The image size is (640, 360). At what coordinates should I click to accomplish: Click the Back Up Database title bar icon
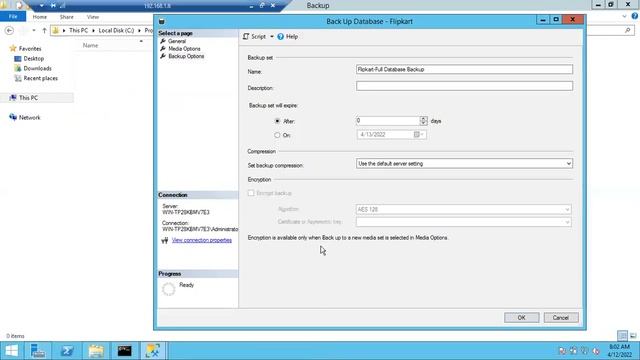pyautogui.click(x=162, y=21)
